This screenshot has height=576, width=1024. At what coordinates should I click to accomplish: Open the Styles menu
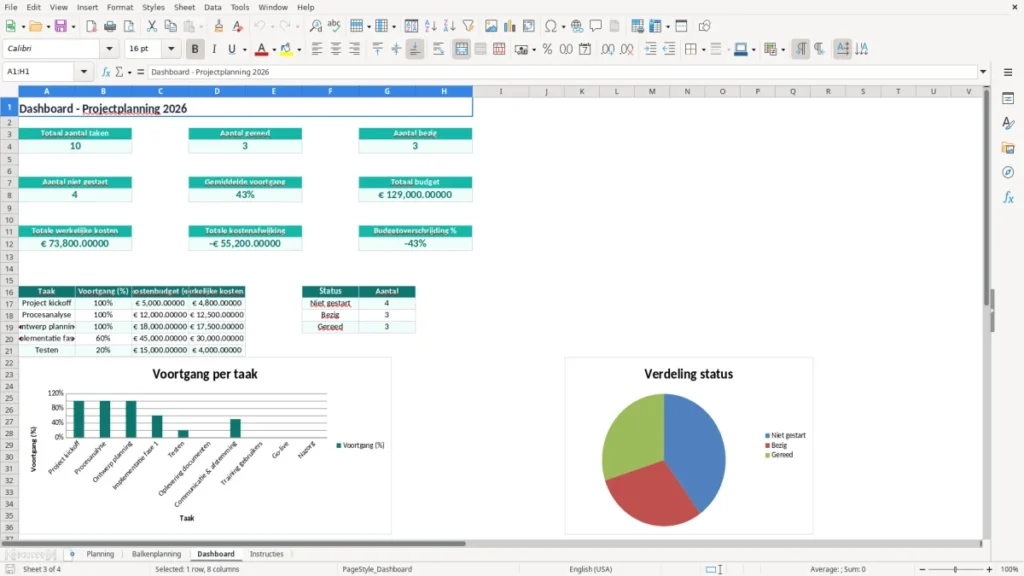[x=153, y=7]
